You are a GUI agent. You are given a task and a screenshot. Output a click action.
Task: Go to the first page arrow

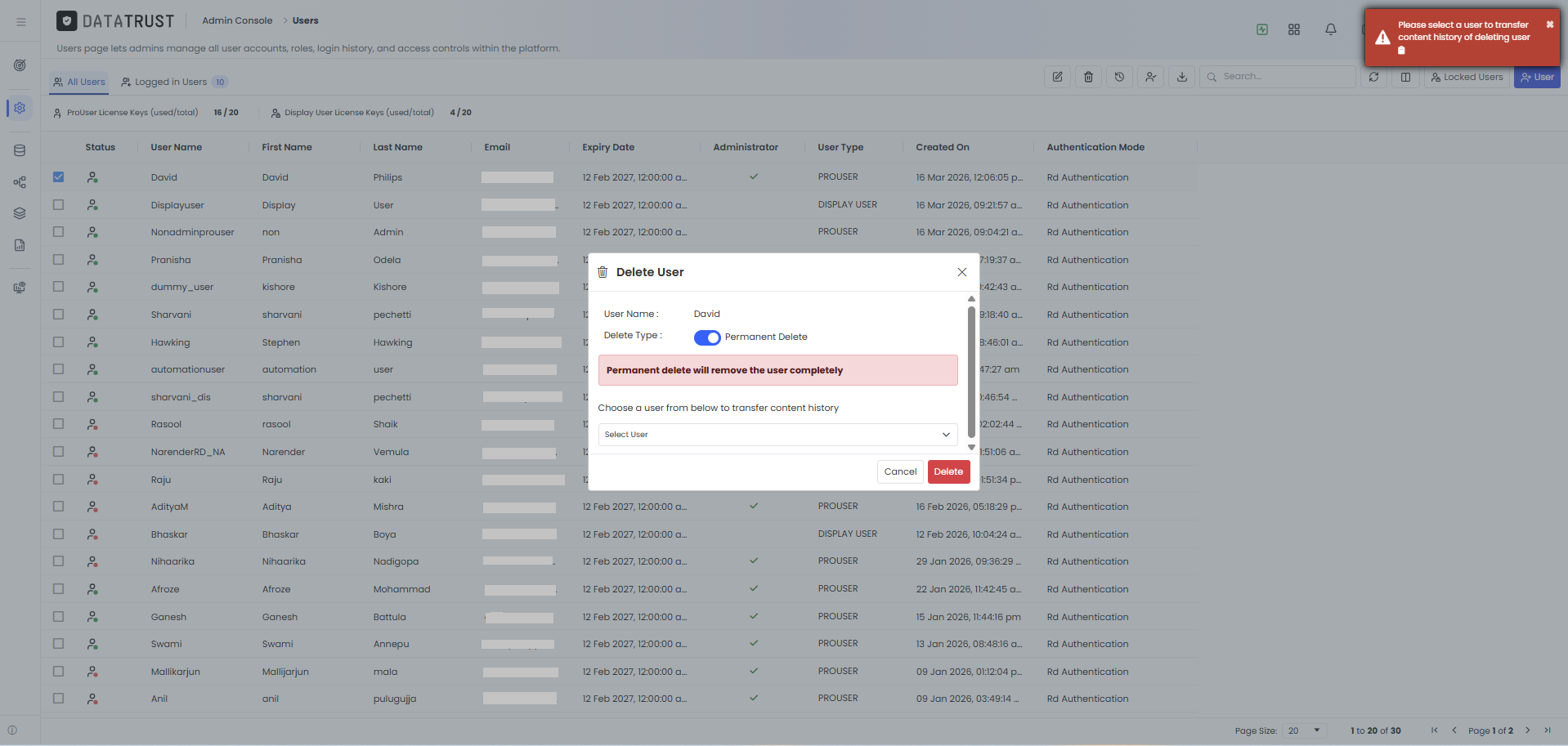[1434, 730]
